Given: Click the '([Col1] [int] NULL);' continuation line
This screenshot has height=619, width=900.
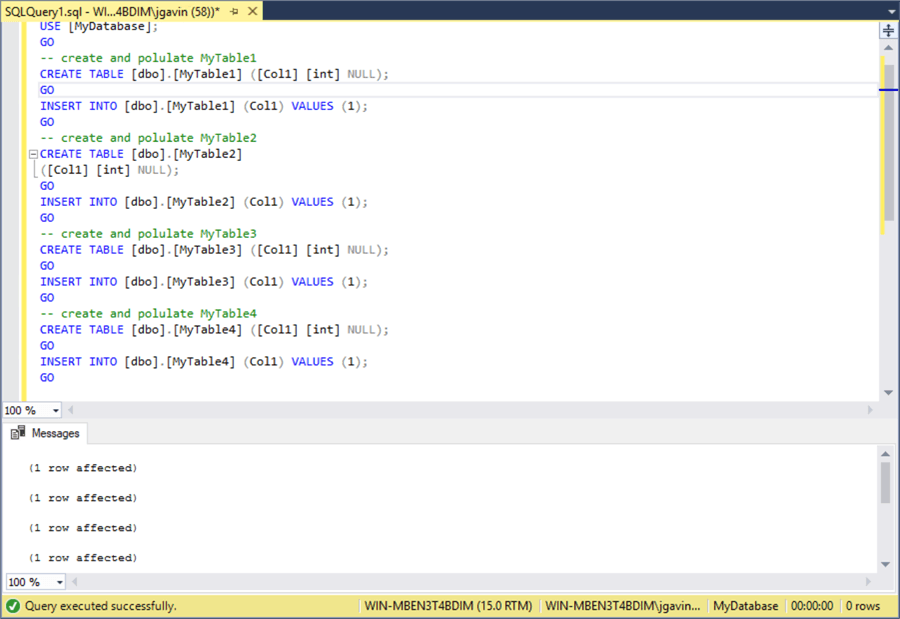Looking at the screenshot, I should tap(110, 170).
